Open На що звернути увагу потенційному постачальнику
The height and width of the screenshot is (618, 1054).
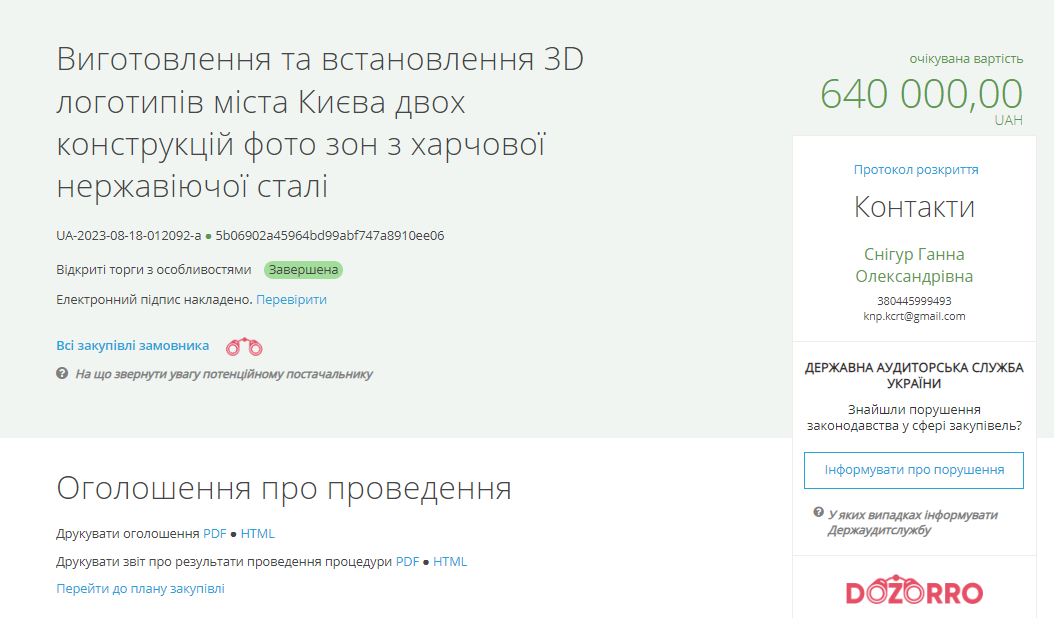[x=224, y=374]
